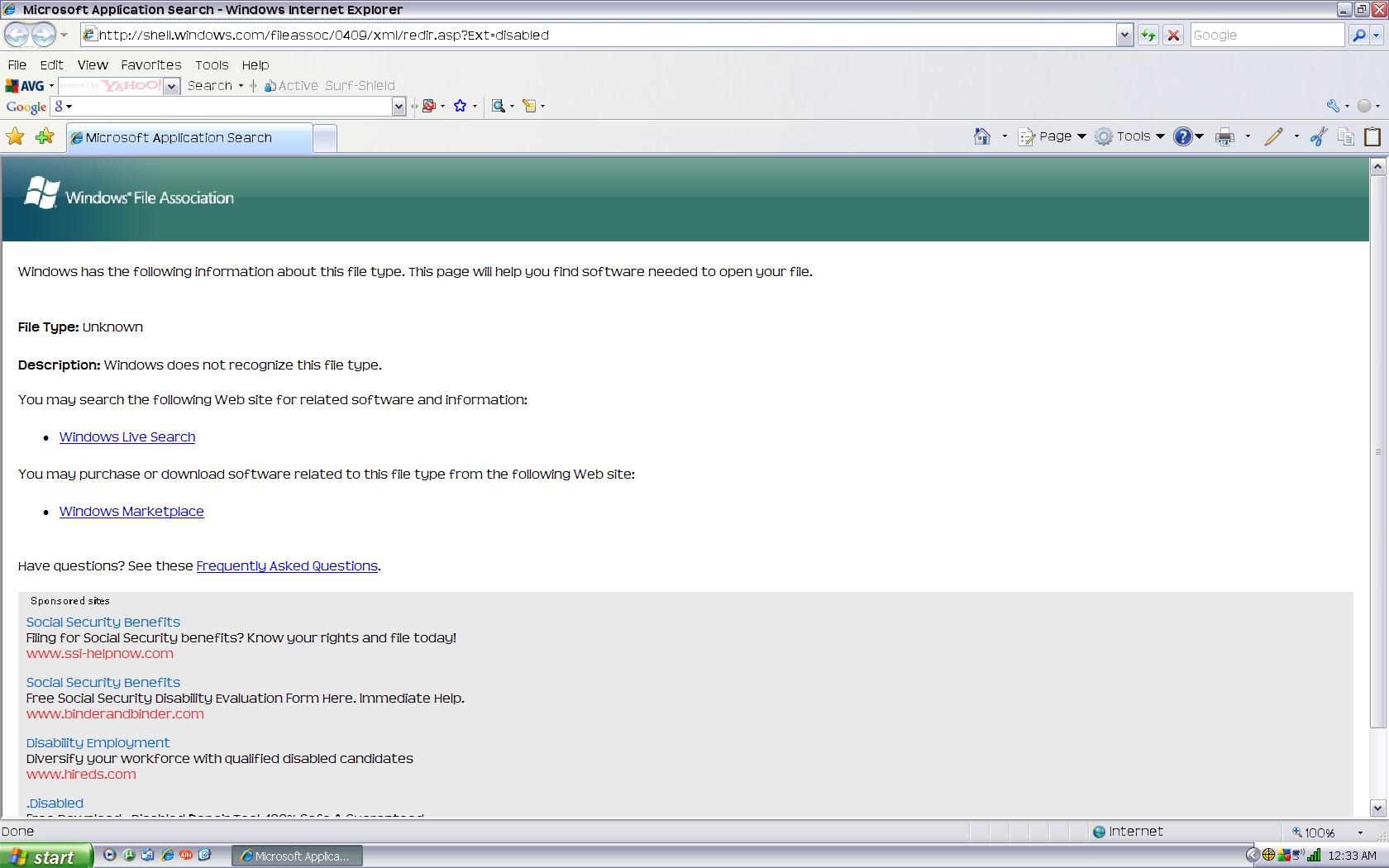Click the Google toolbar logo
This screenshot has width=1389, height=868.
(x=26, y=107)
